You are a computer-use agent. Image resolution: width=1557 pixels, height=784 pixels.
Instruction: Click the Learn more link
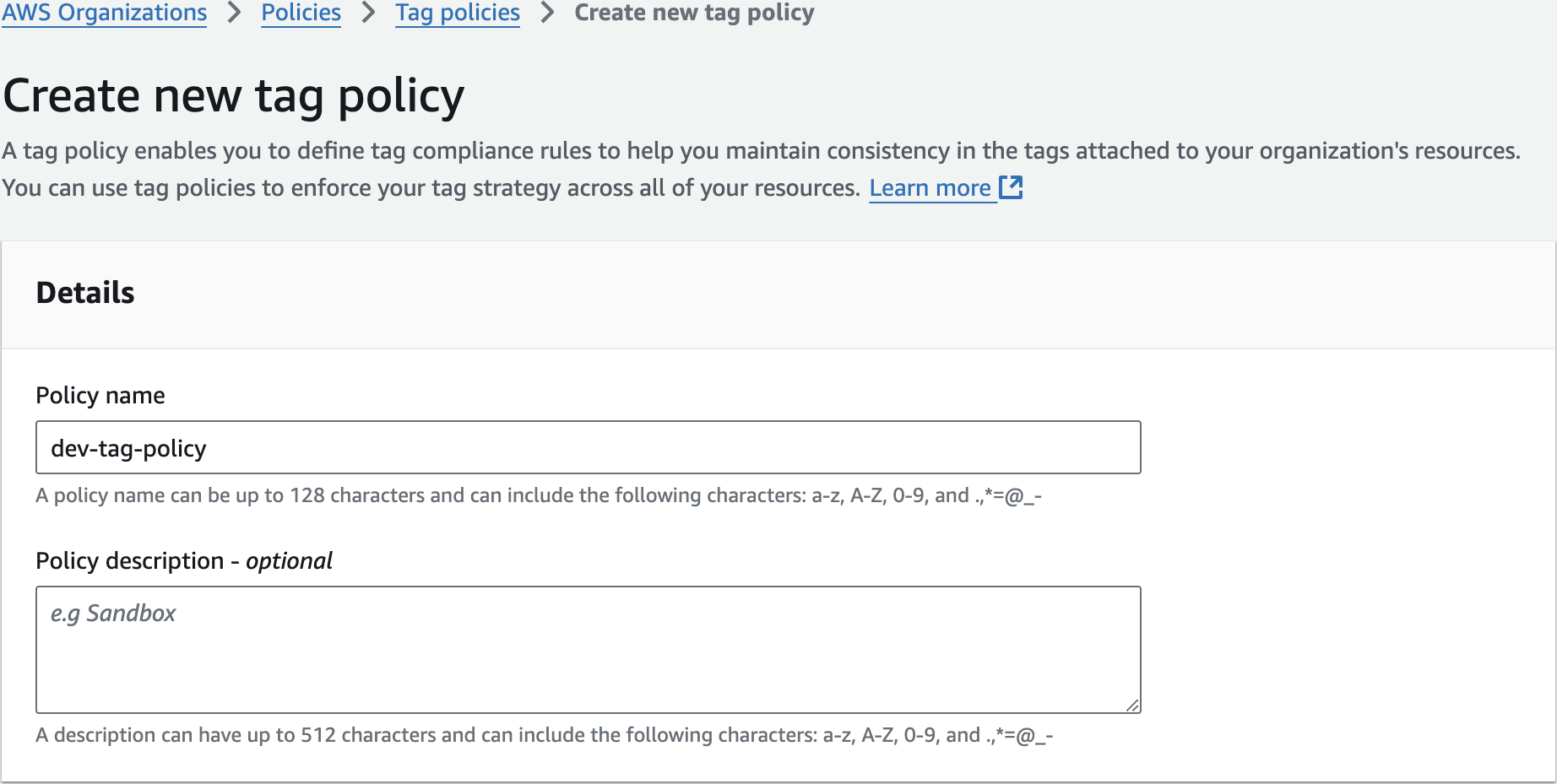(930, 187)
